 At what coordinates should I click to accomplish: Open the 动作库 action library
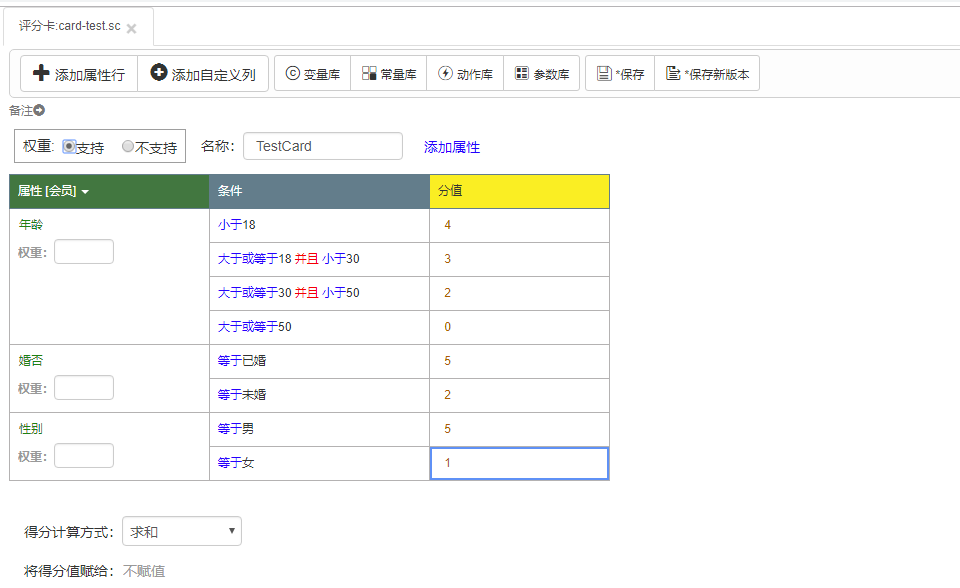click(465, 74)
